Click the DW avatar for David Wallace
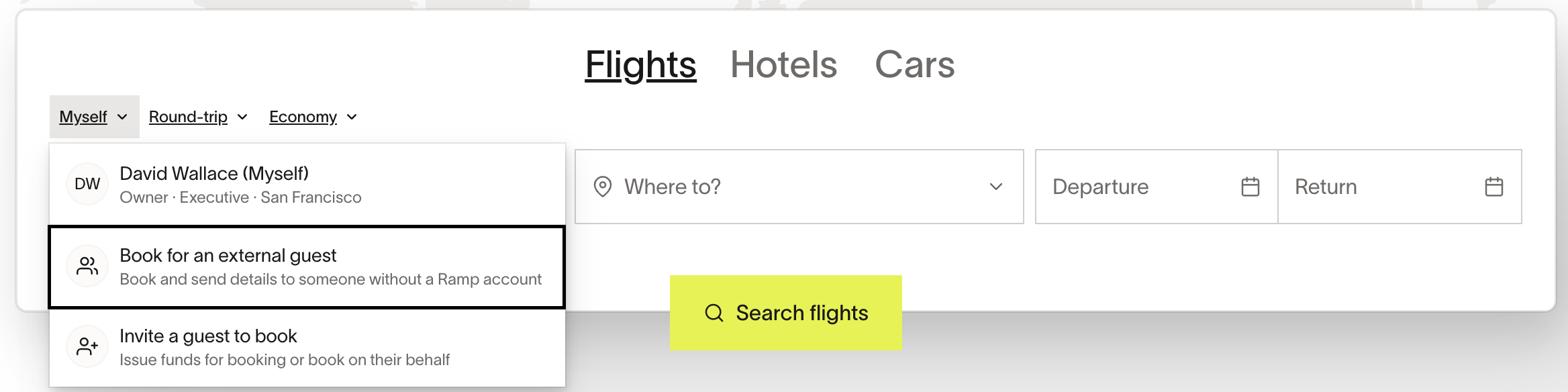This screenshot has width=1568, height=392. pyautogui.click(x=87, y=184)
